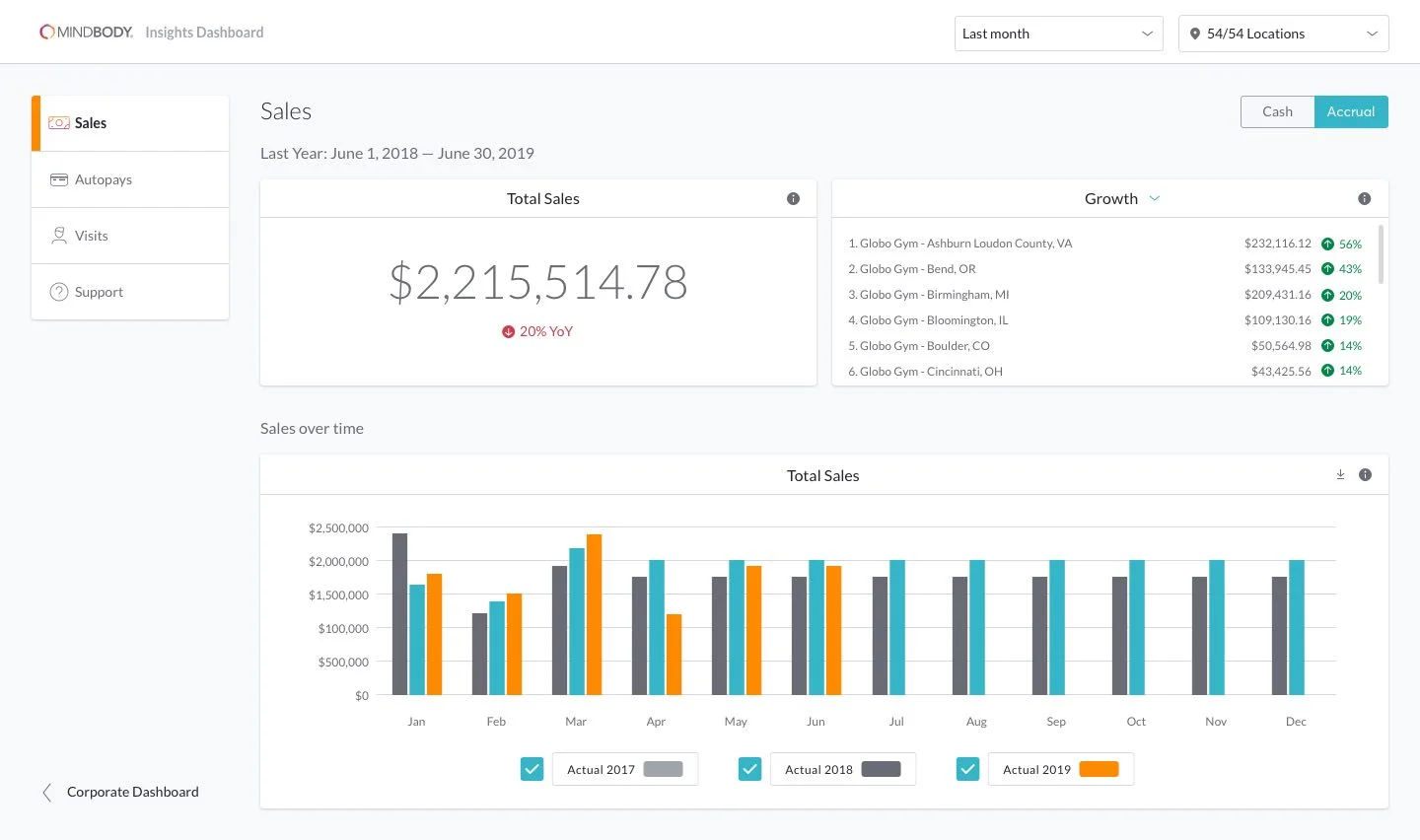Switch to Accrual view
Screen dimensions: 1420x840
[x=1351, y=111]
